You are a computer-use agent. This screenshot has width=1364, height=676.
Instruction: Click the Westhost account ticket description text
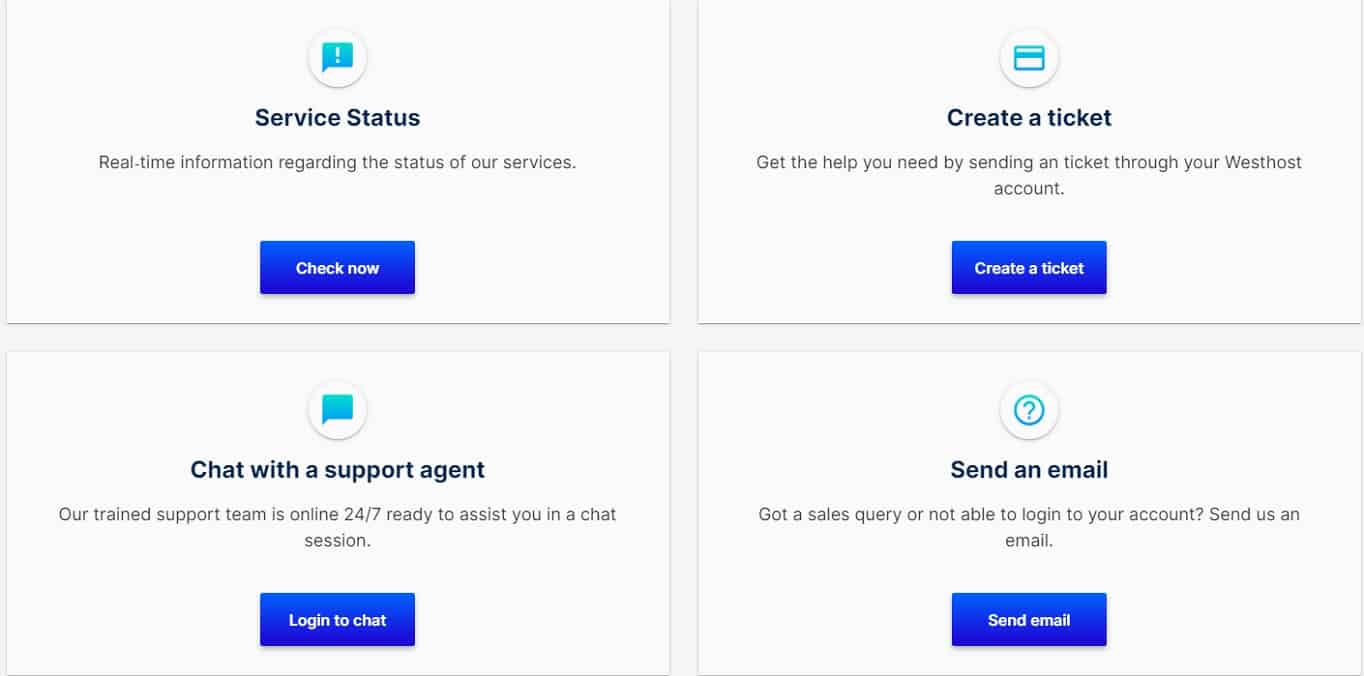coord(1029,175)
